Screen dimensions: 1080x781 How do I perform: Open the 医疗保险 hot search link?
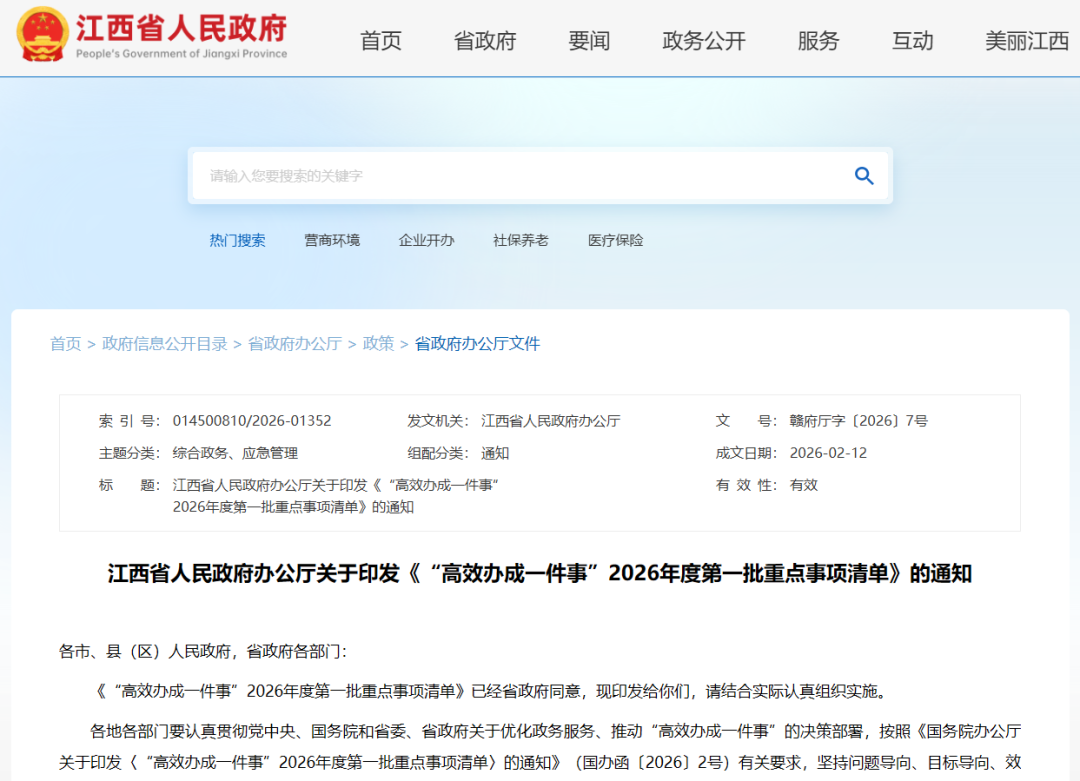[x=615, y=240]
